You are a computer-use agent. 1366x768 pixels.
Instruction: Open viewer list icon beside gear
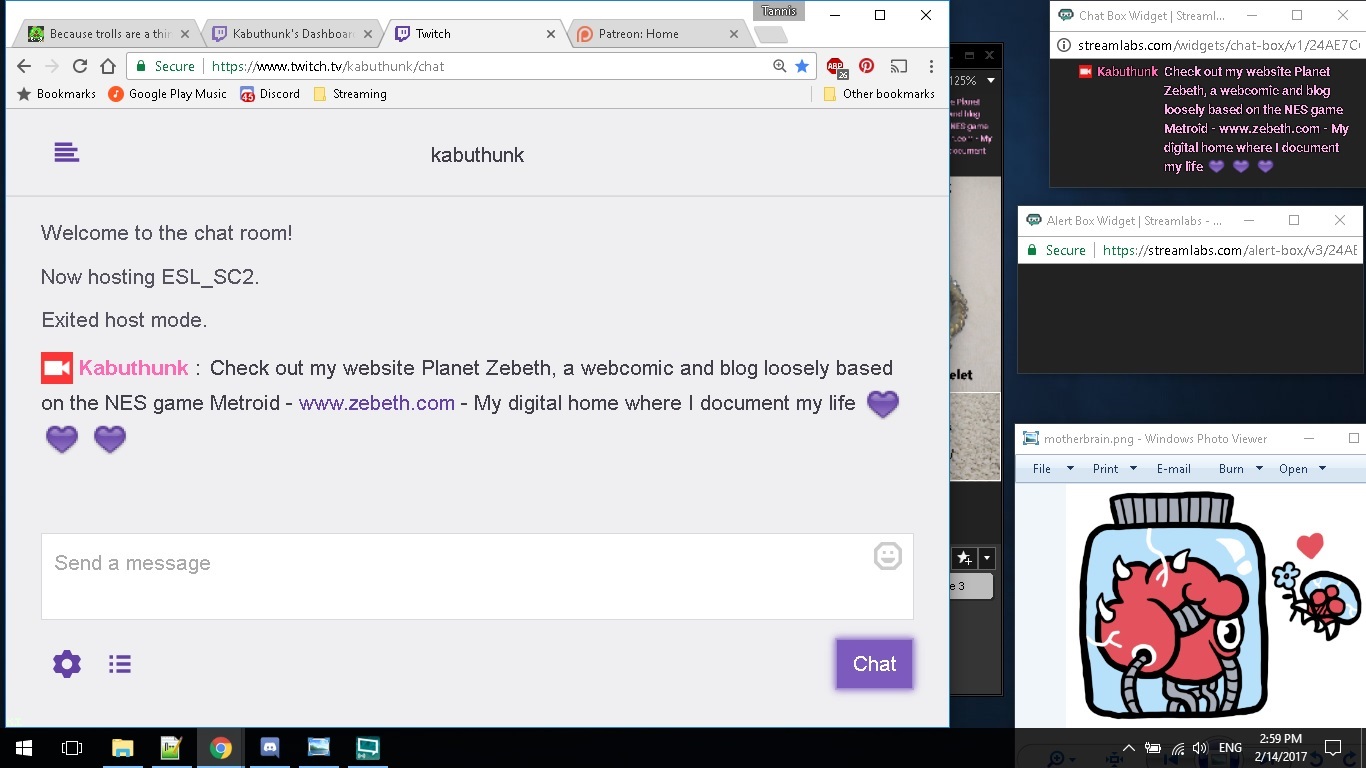point(120,664)
